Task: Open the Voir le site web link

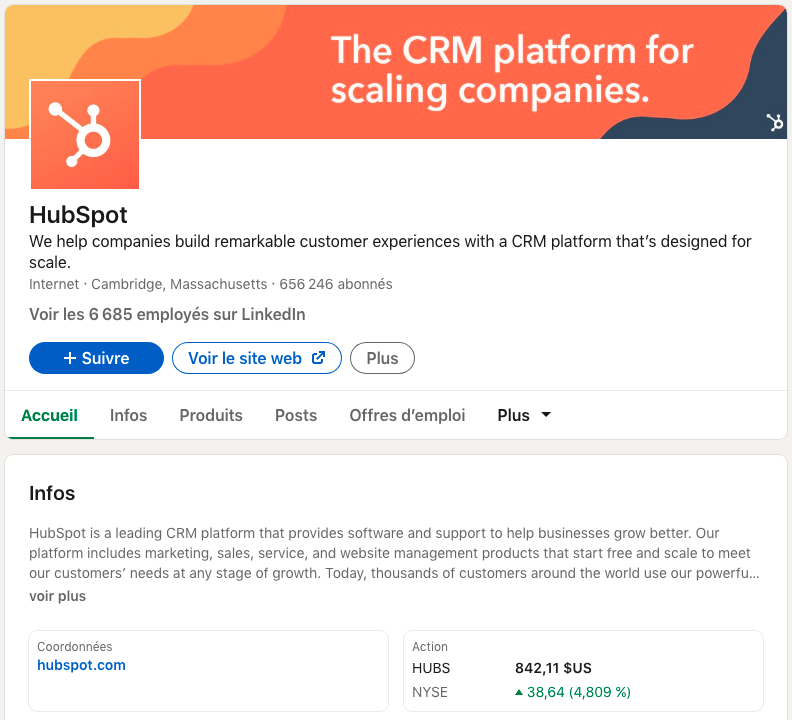Action: [257, 358]
